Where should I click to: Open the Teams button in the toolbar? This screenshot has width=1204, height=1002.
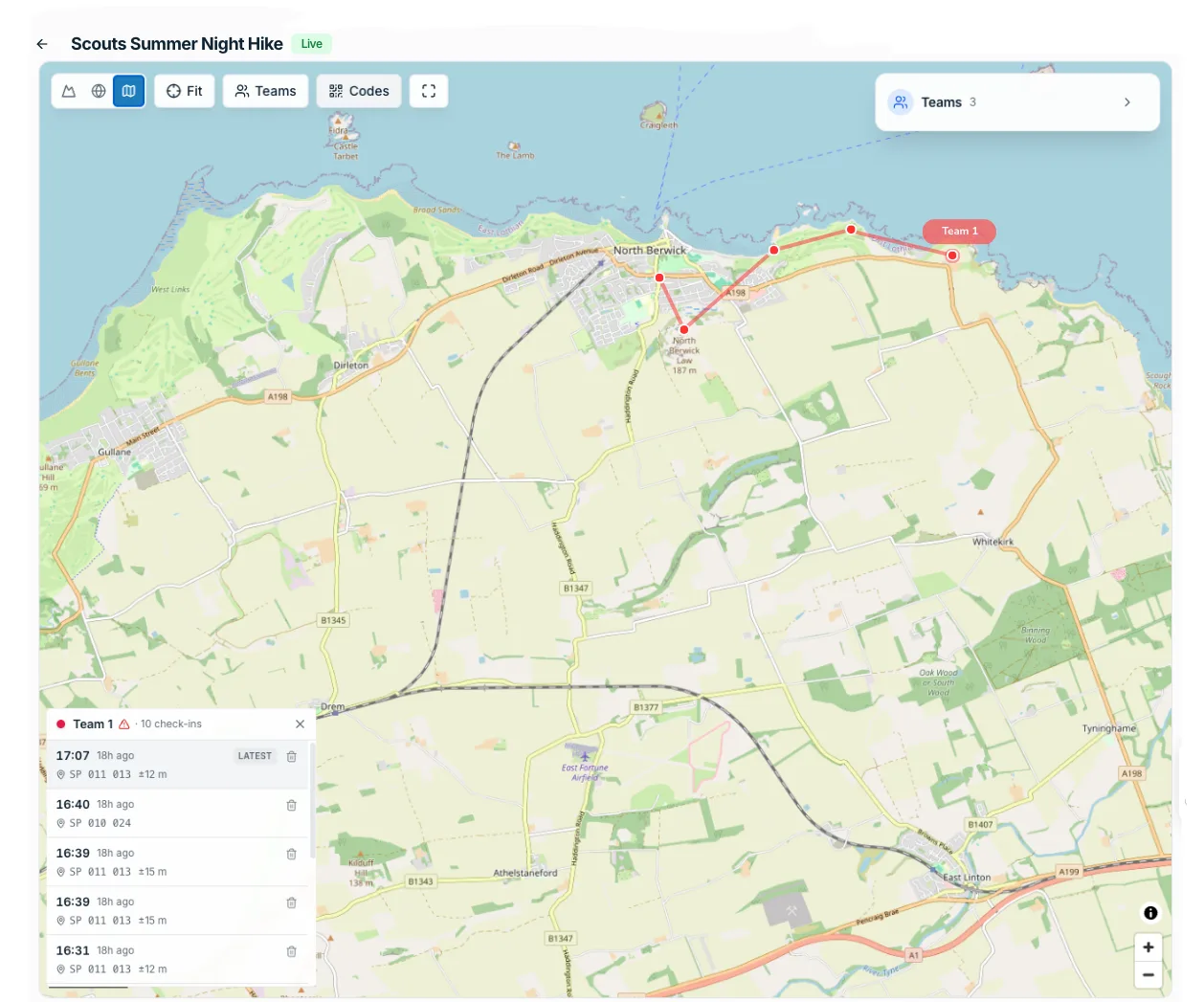pos(266,91)
